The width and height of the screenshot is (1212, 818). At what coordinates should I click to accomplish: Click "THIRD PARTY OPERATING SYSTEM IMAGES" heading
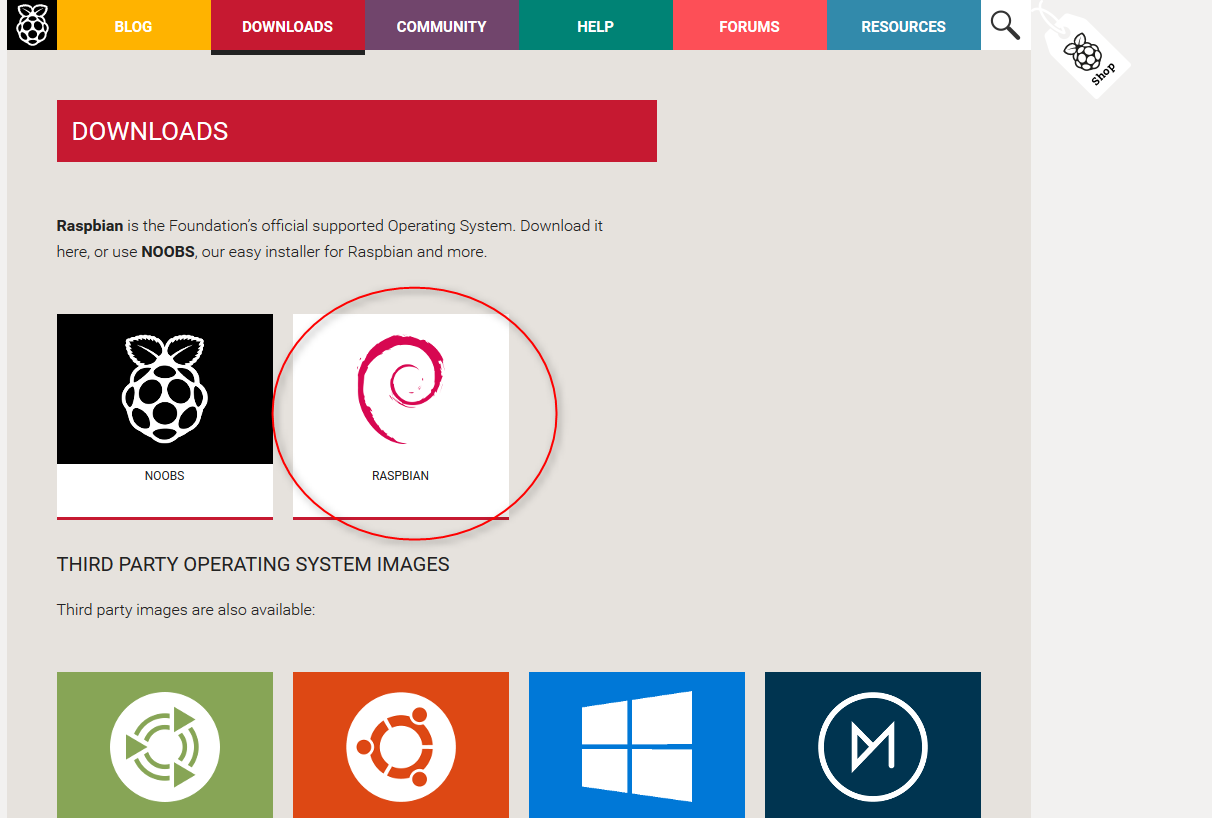click(253, 565)
